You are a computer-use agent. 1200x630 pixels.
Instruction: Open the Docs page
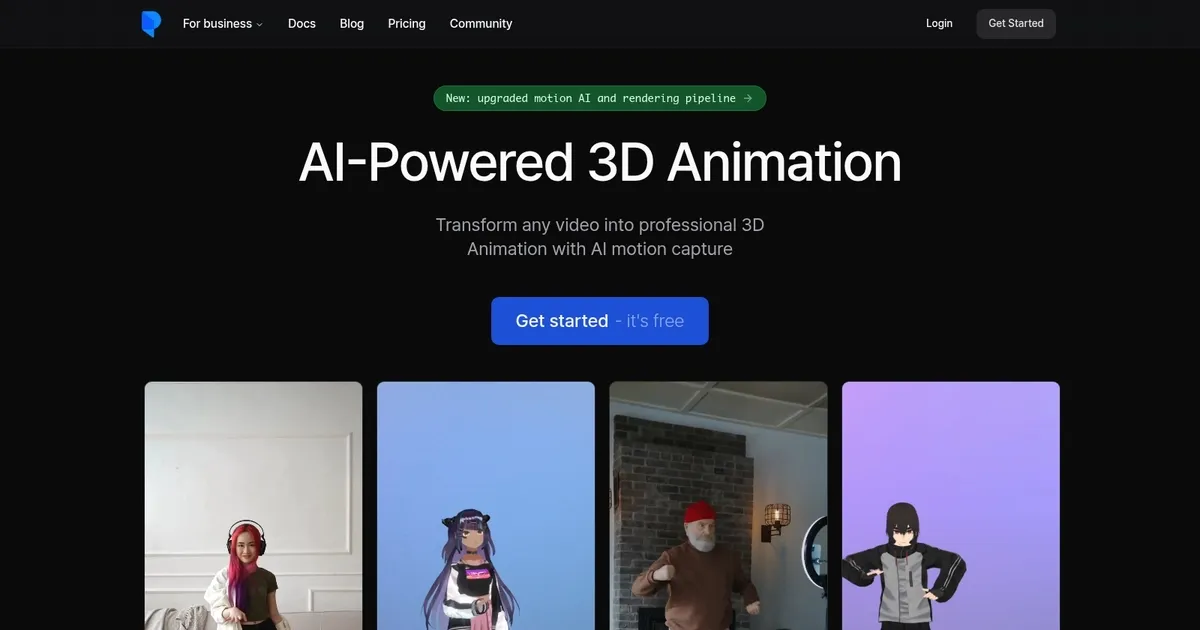pos(302,24)
